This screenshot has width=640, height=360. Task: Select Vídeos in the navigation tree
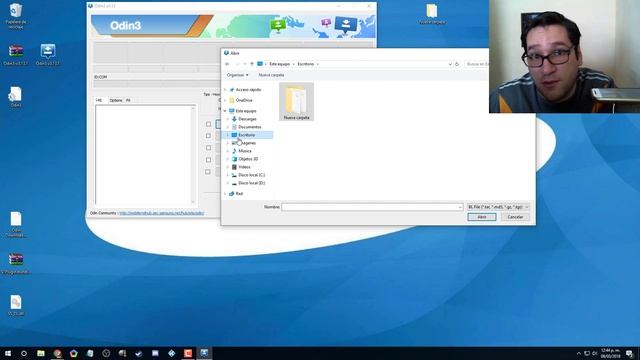point(244,167)
